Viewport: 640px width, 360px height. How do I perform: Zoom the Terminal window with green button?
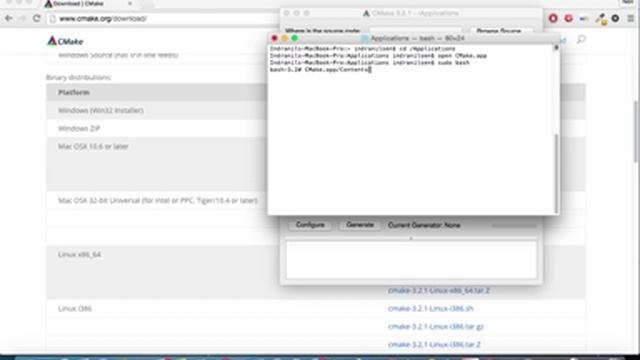pyautogui.click(x=294, y=38)
